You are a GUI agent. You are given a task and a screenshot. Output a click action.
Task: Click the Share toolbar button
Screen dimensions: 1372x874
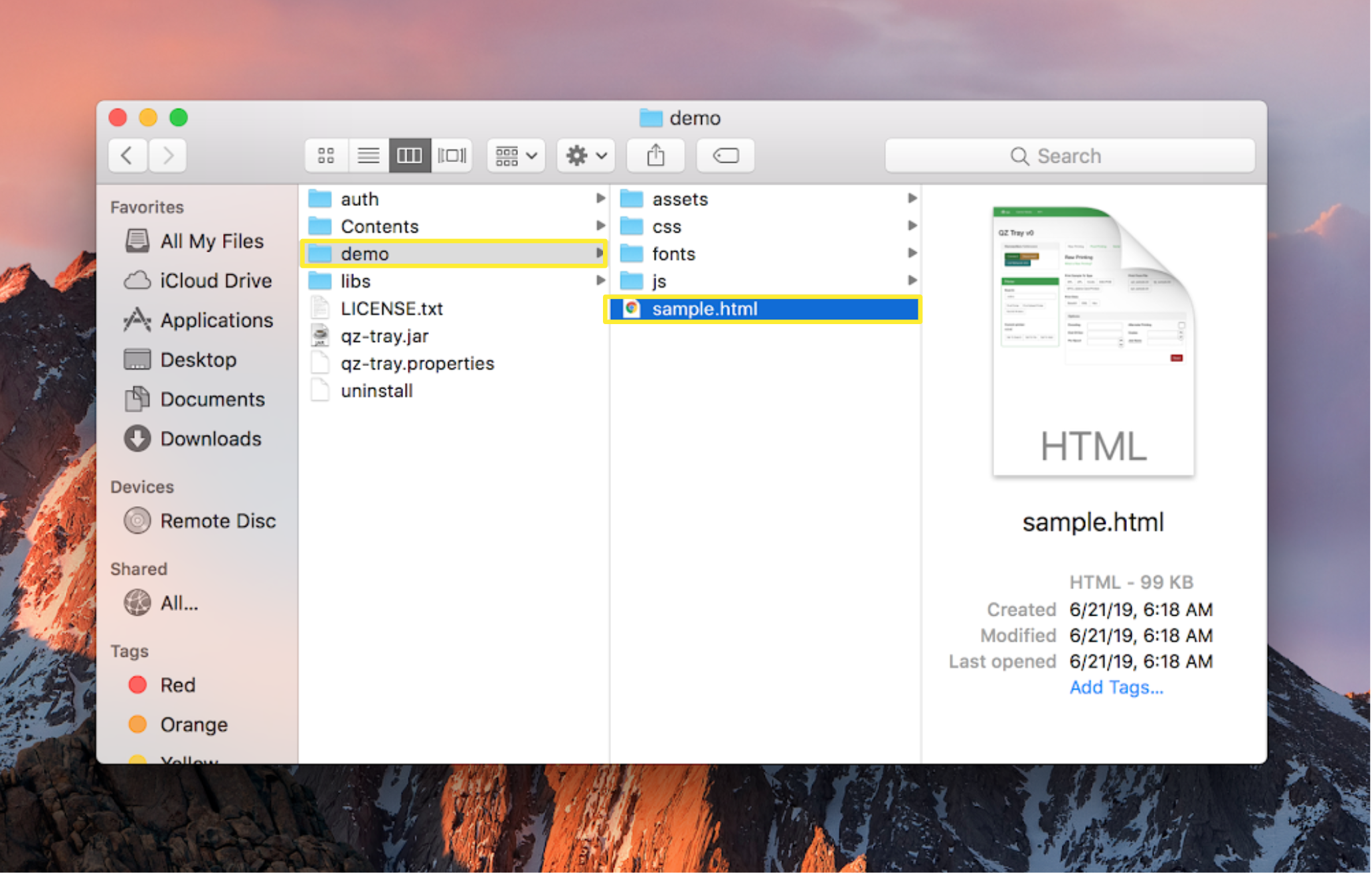pos(655,156)
